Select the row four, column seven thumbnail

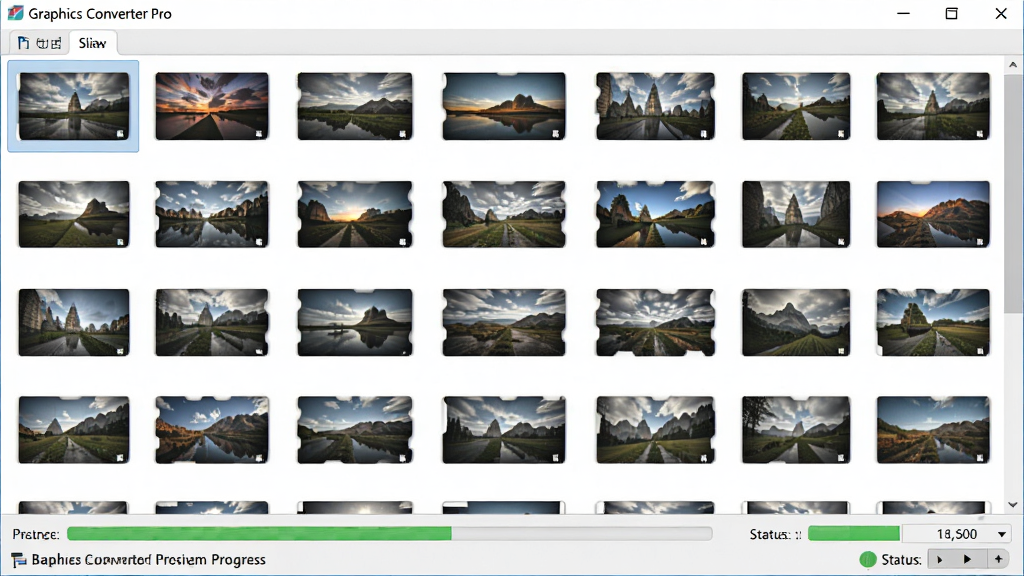(933, 430)
